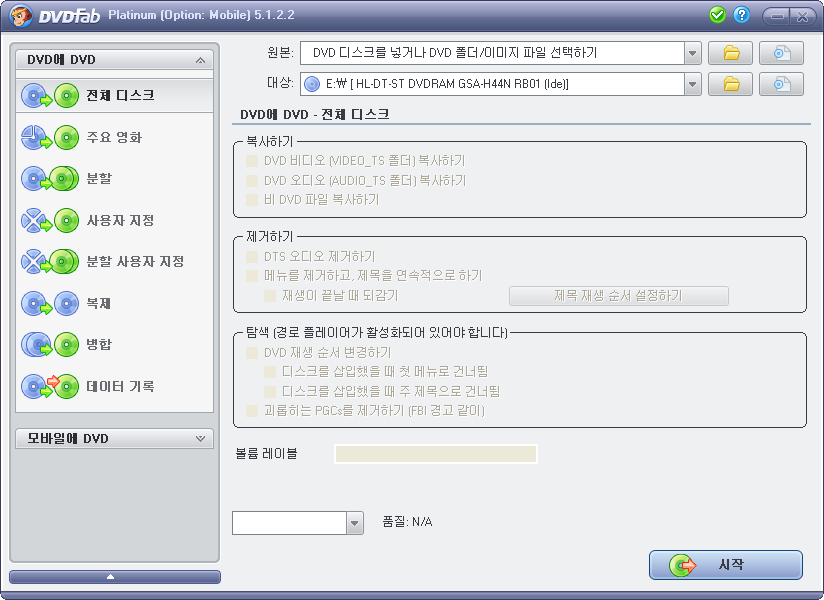Start copying with the 시작 button
824x600 pixels.
[726, 565]
